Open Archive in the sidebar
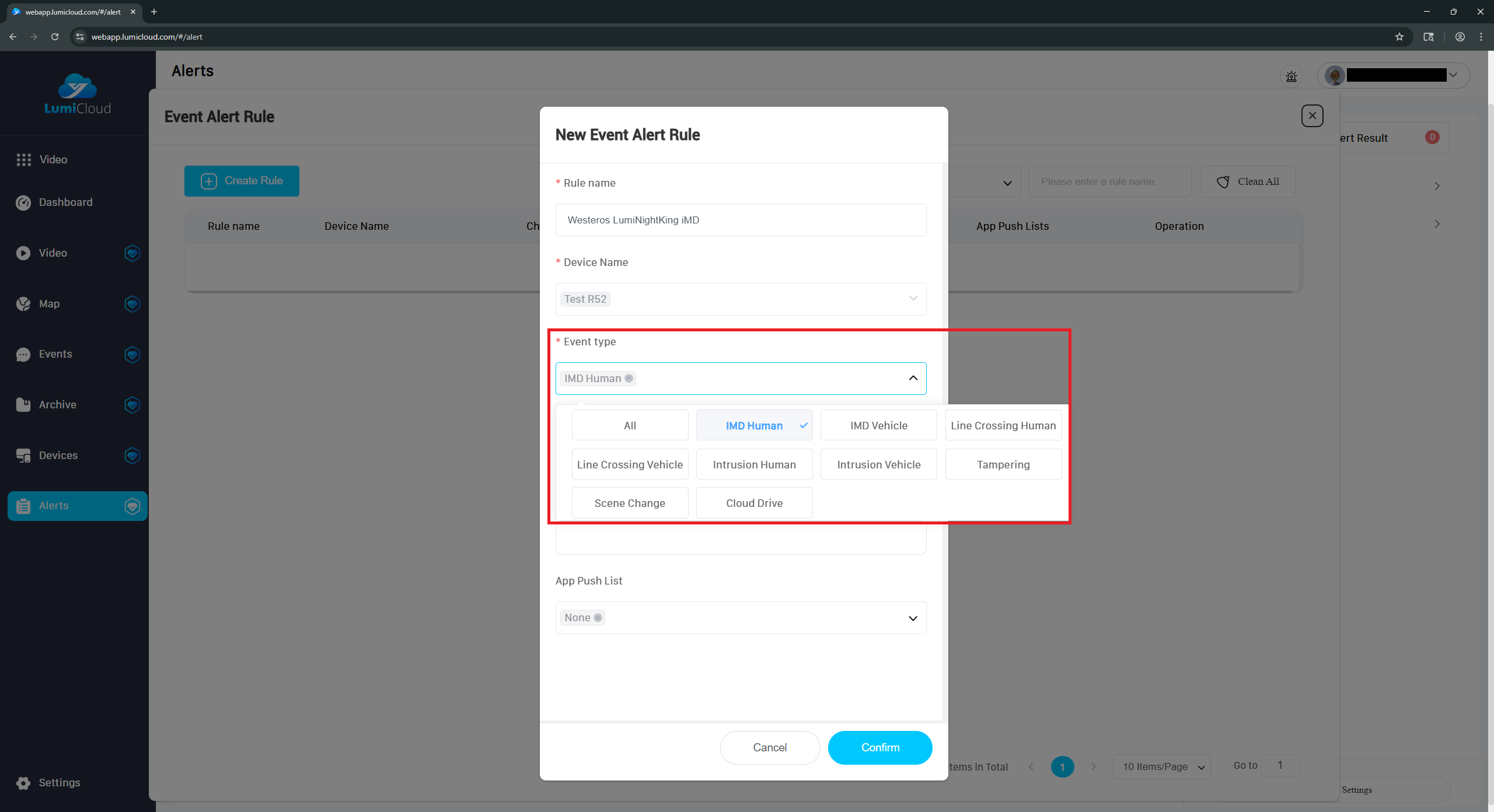 point(57,405)
